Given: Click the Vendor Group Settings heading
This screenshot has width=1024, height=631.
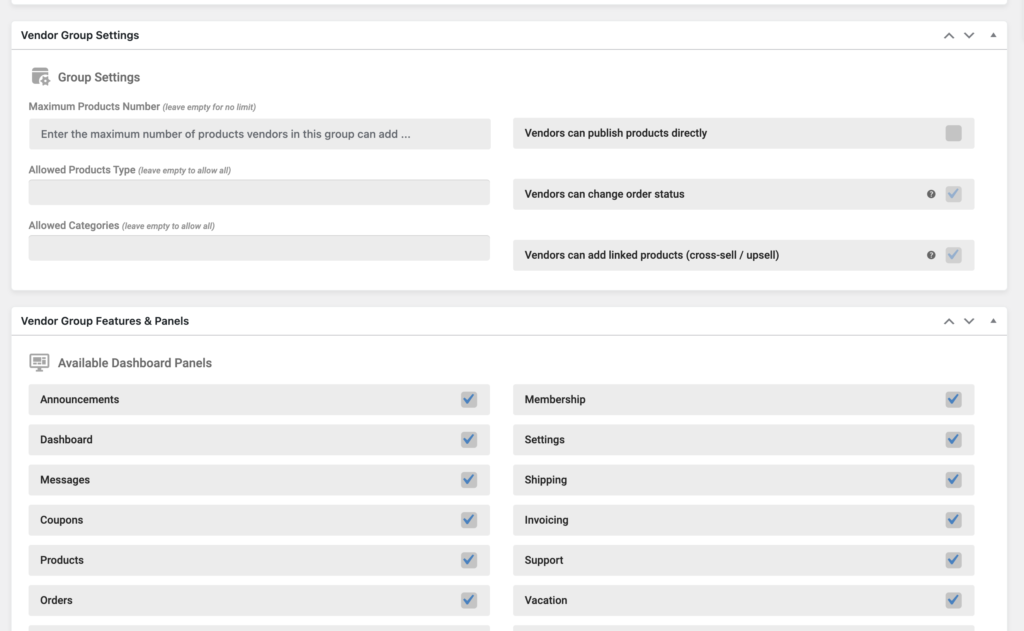Looking at the screenshot, I should coord(80,35).
